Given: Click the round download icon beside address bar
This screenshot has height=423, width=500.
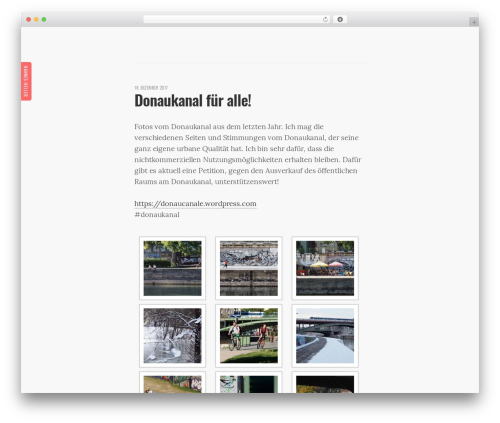Looking at the screenshot, I should 340,20.
